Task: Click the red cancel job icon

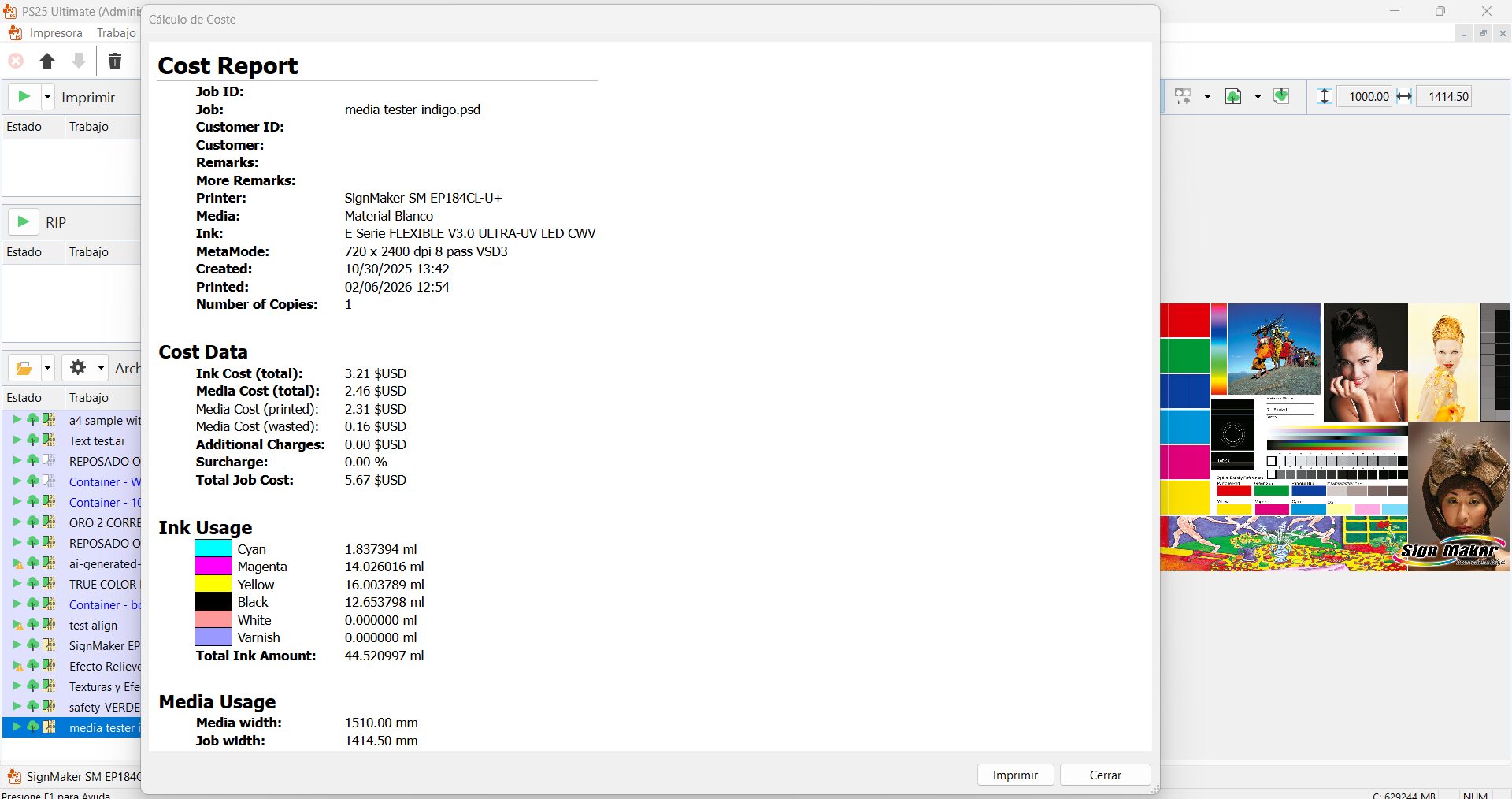Action: pyautogui.click(x=16, y=61)
